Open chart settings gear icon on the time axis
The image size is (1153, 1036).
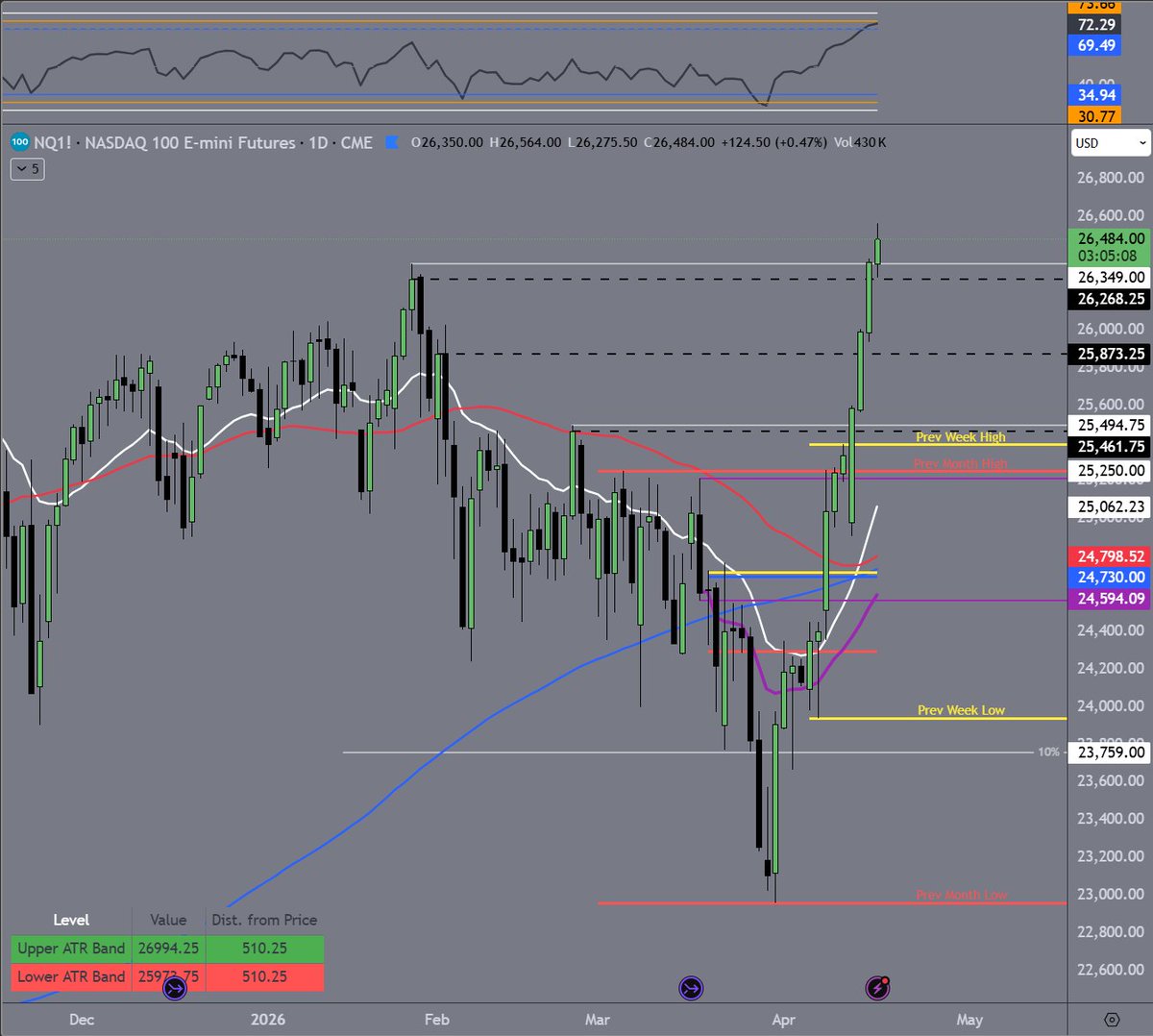point(1112,1020)
